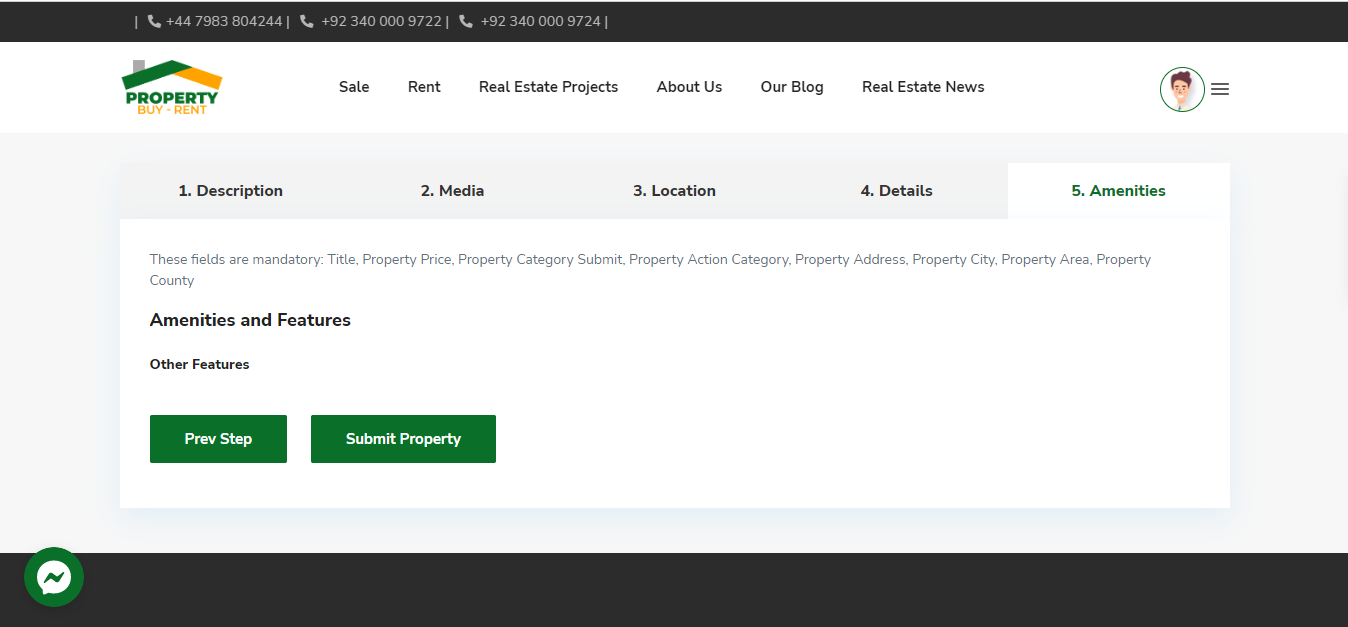Visit Our Blog page
The image size is (1348, 627).
coord(792,87)
